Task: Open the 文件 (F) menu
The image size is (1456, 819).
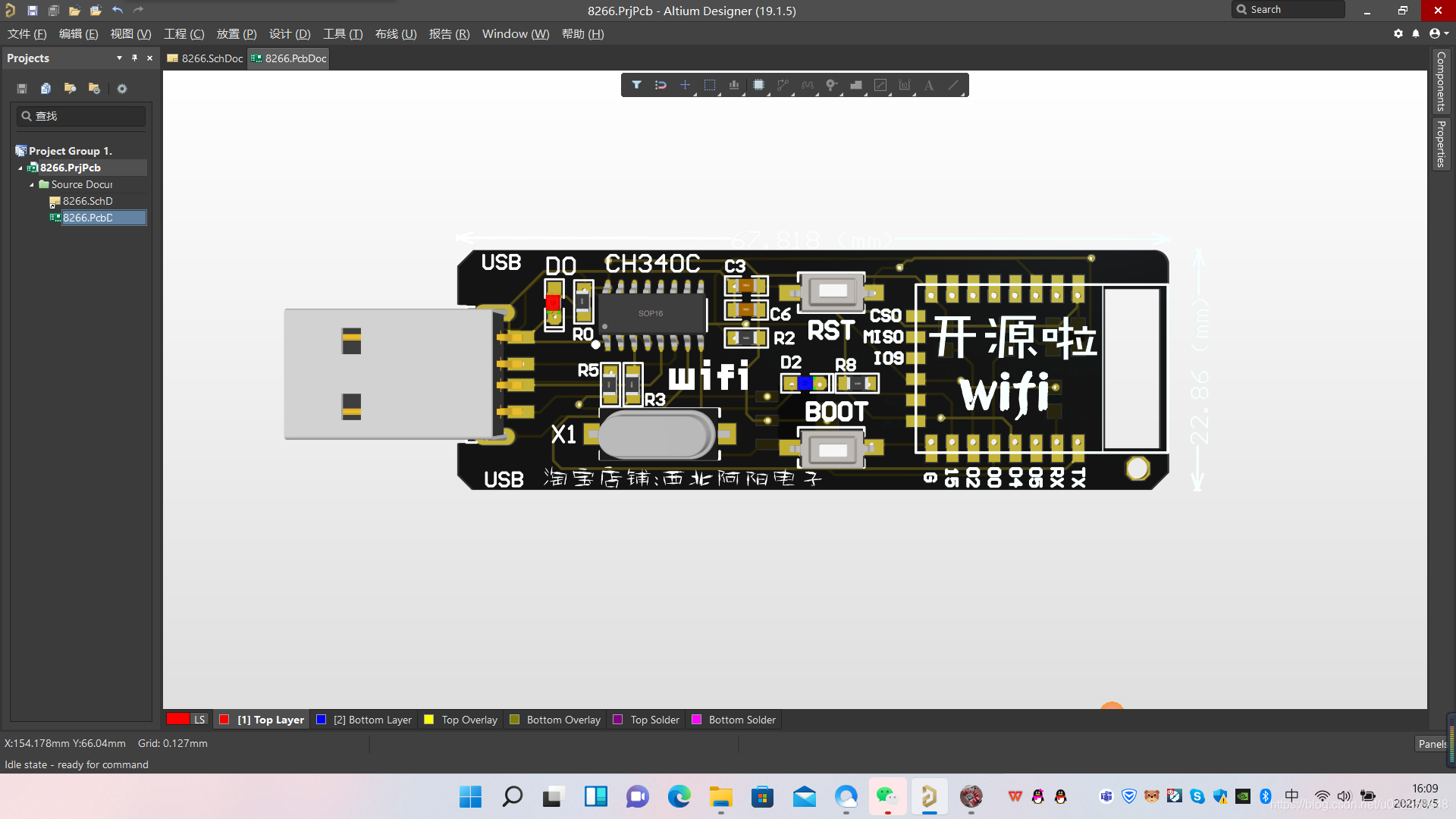Action: point(27,34)
